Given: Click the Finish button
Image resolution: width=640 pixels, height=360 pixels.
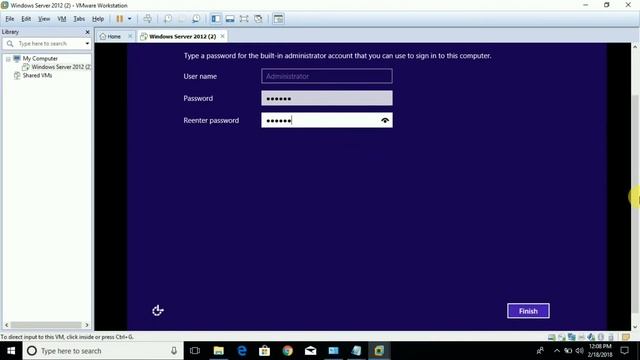Looking at the screenshot, I should coord(528,311).
